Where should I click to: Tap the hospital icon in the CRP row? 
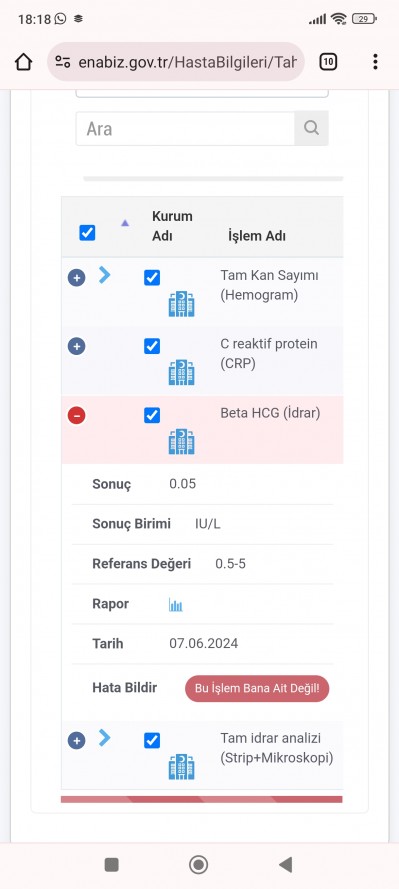click(181, 372)
